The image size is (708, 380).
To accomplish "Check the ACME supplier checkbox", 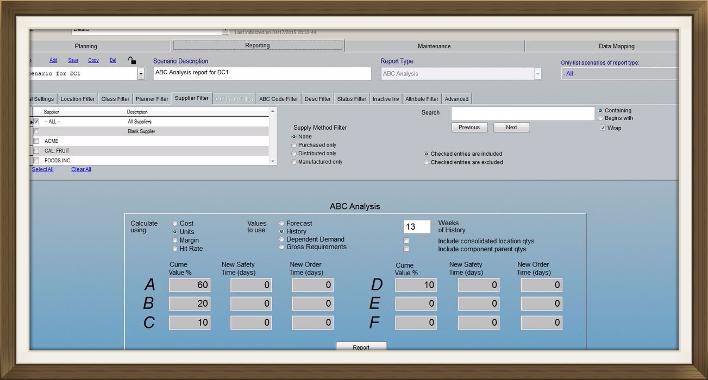I will click(37, 141).
